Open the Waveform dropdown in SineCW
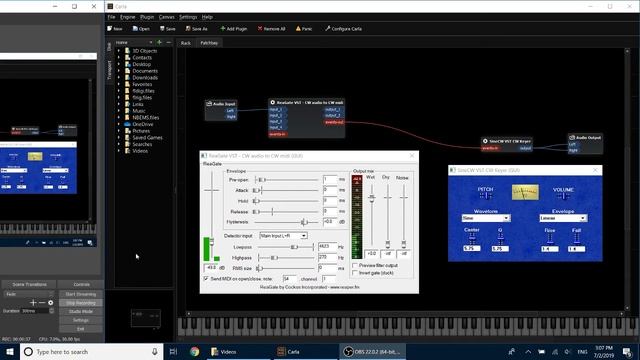 (x=486, y=218)
